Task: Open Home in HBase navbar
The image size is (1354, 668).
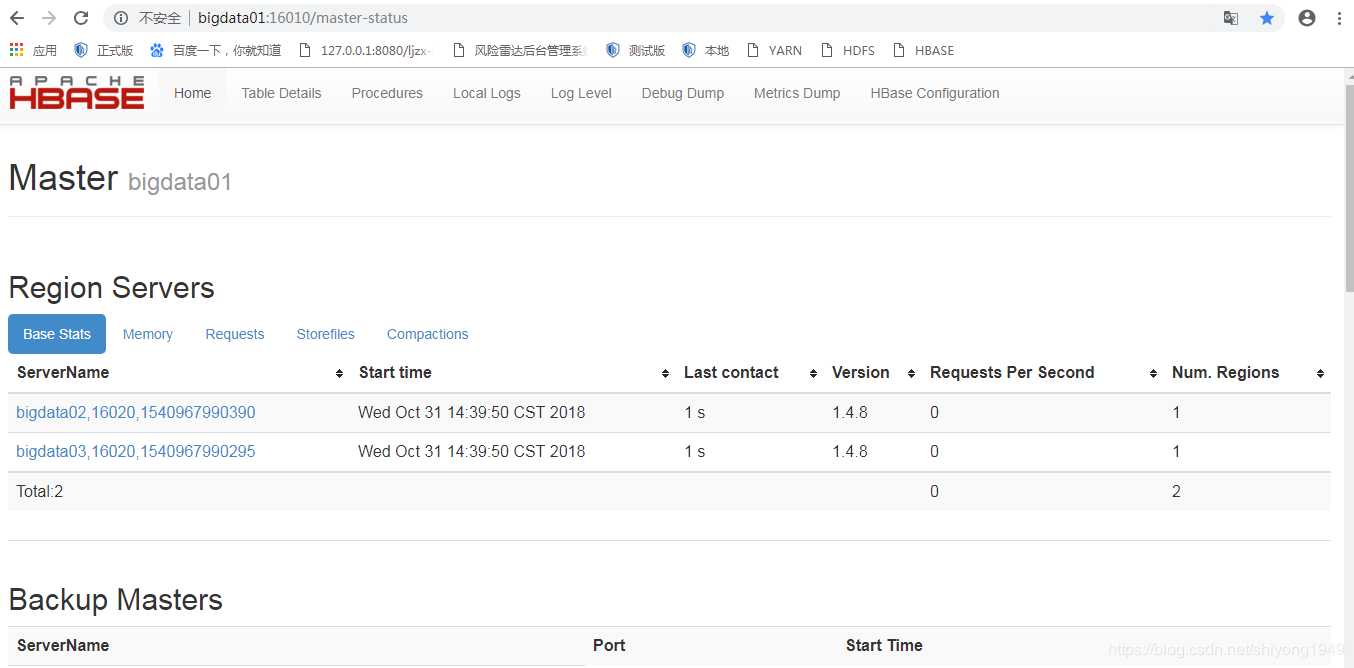Action: click(193, 93)
